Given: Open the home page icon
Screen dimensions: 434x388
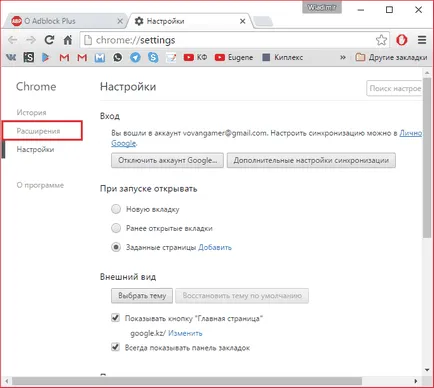Looking at the screenshot, I should pyautogui.click(x=68, y=40).
